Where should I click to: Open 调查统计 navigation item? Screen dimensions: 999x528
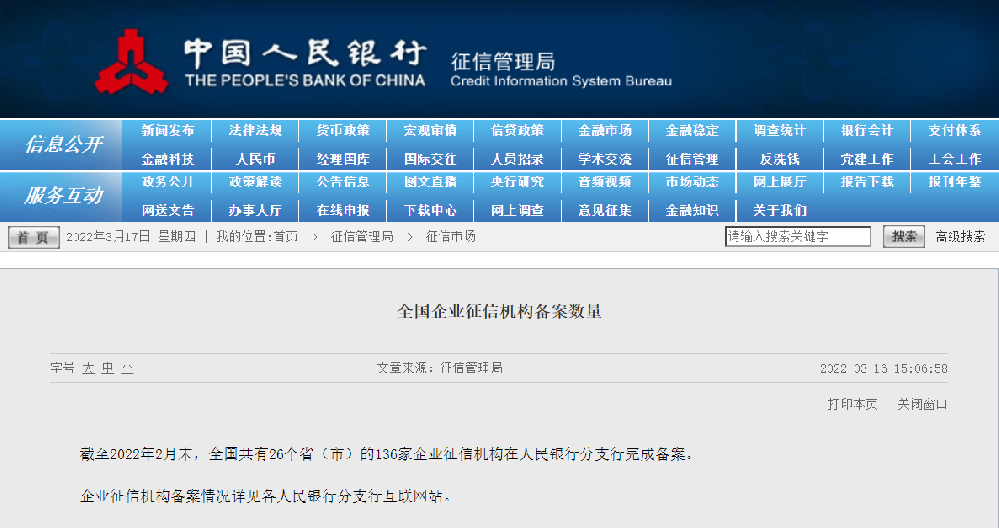tap(780, 131)
